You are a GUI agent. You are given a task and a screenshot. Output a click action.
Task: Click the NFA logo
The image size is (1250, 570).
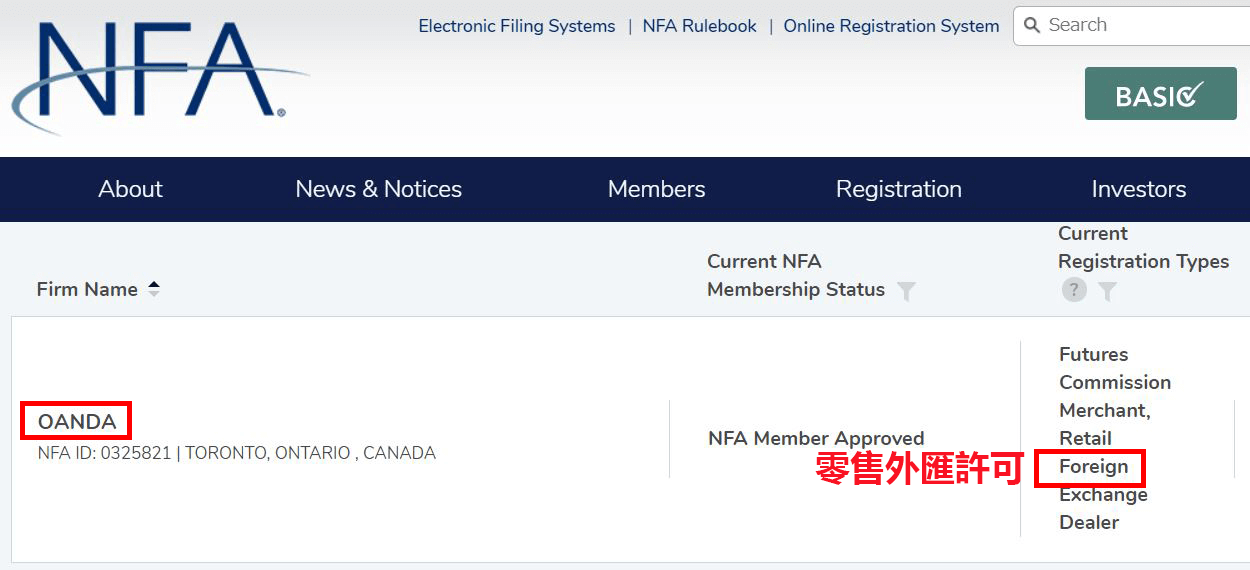click(x=160, y=77)
